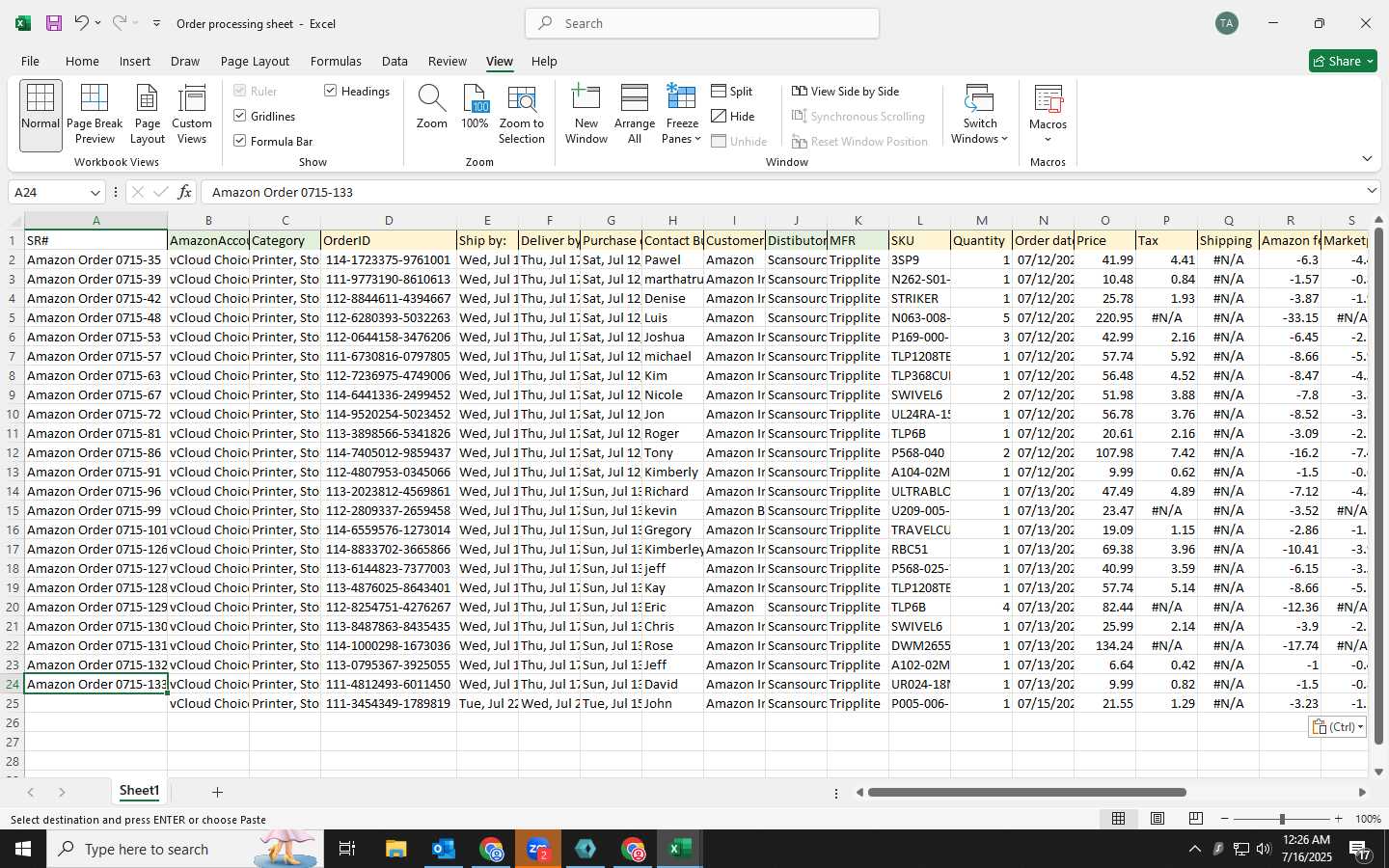1389x868 pixels.
Task: Switch to the Home tab
Action: (82, 61)
